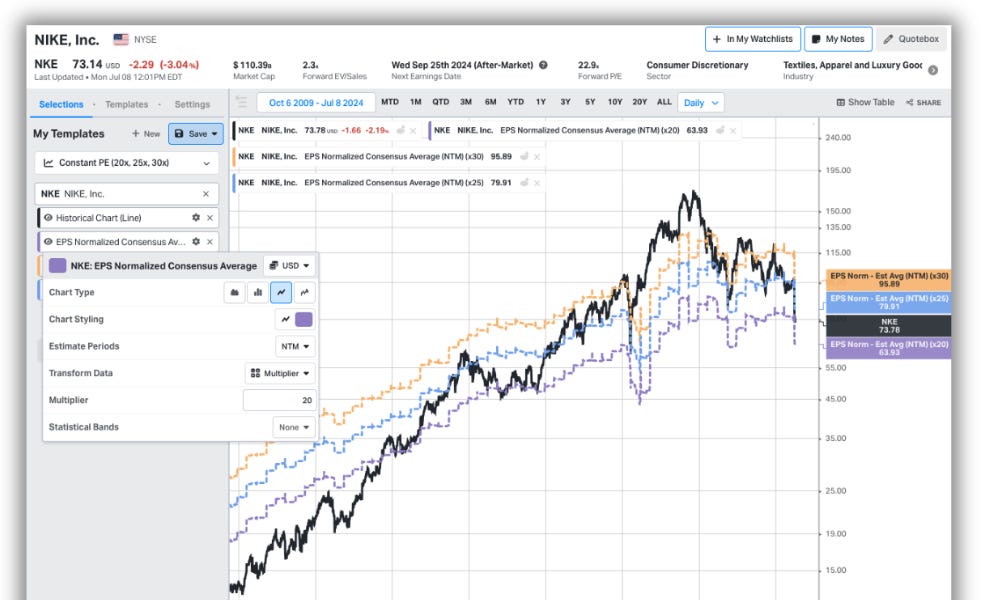Open My Notes button
981x600 pixels.
click(x=838, y=39)
